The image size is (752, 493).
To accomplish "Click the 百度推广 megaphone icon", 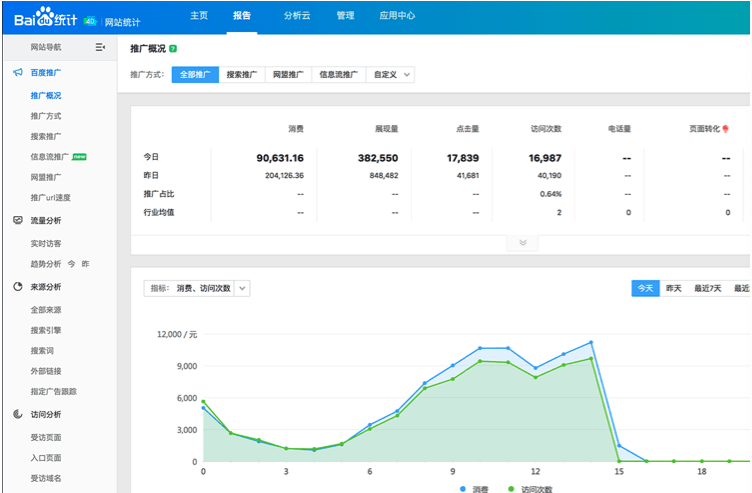I will [x=18, y=72].
